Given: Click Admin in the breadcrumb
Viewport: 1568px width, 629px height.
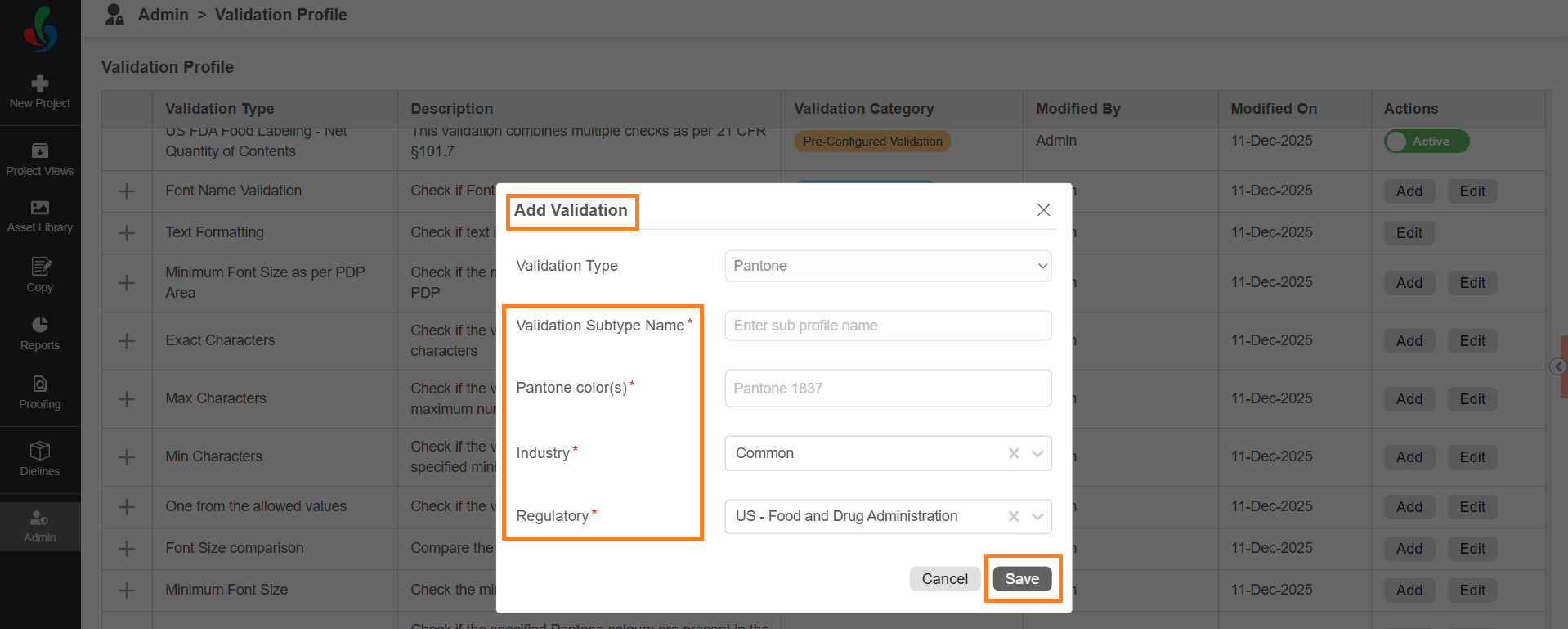Looking at the screenshot, I should (x=163, y=15).
